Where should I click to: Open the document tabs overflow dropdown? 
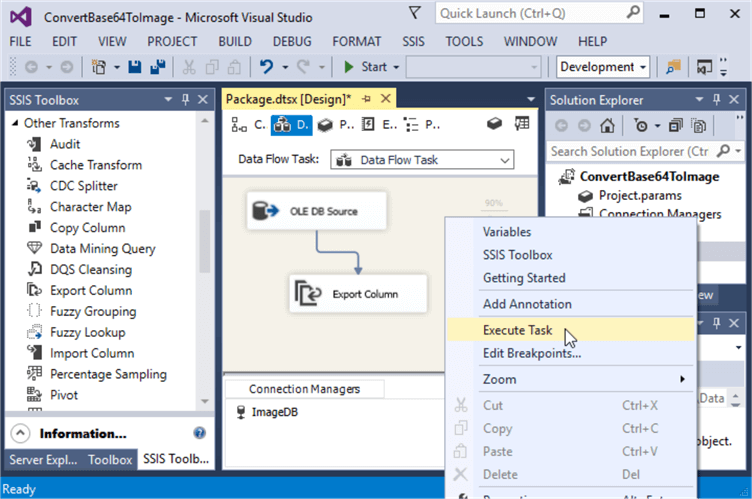(x=530, y=99)
